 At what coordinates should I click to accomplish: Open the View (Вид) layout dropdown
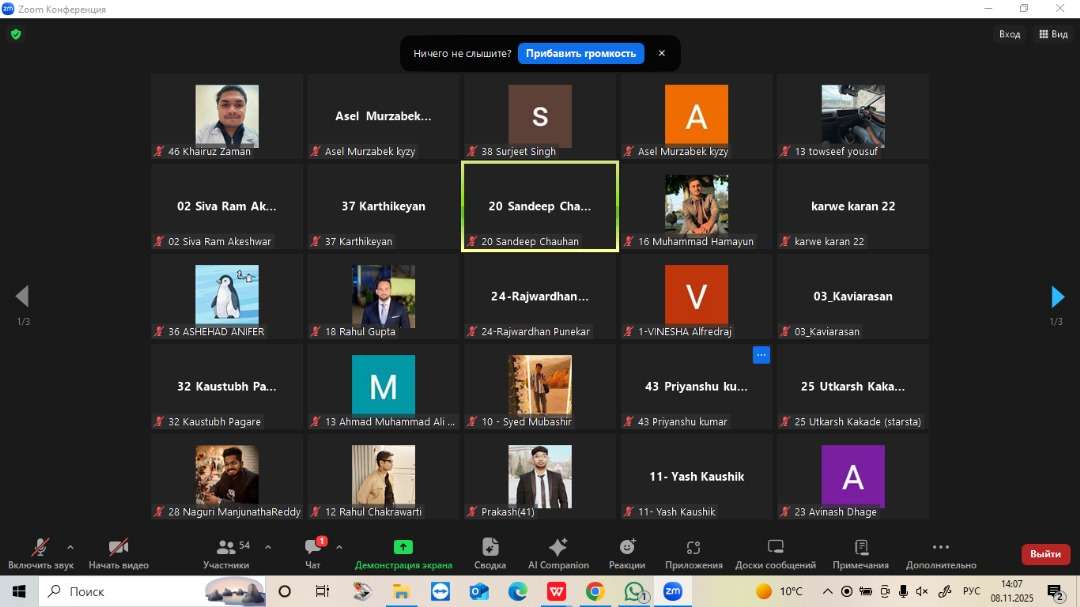(1053, 34)
